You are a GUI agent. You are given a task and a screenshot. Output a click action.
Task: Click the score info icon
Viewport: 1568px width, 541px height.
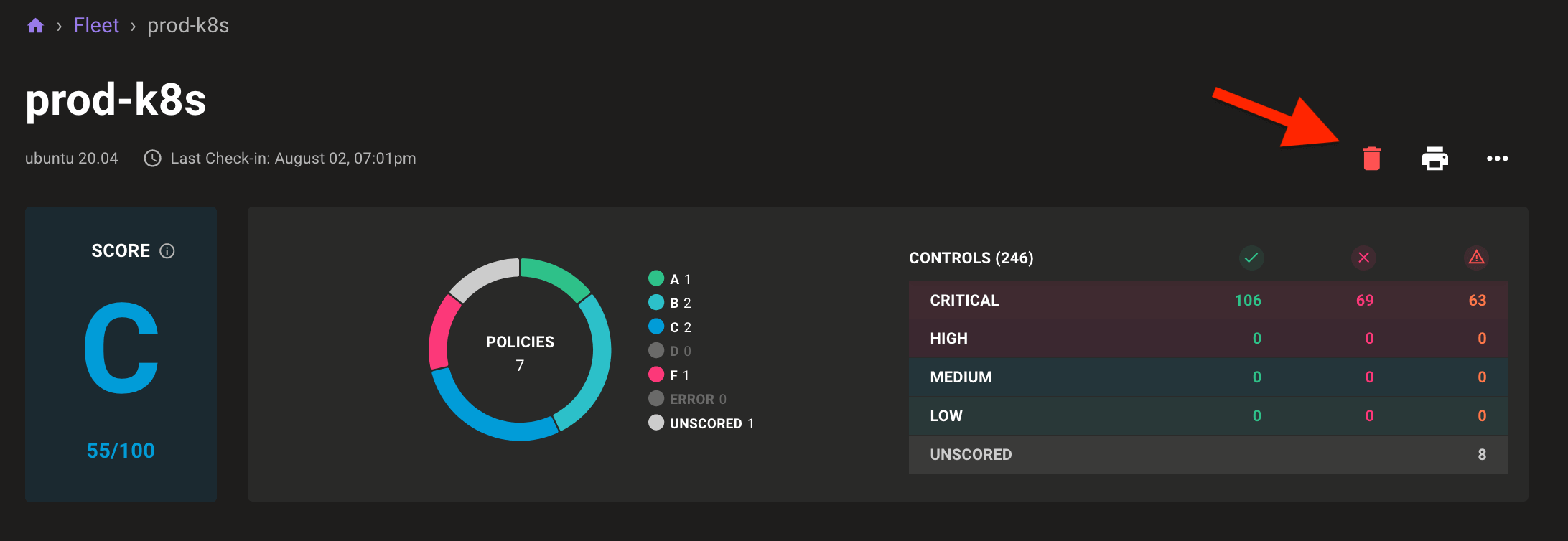pos(167,251)
